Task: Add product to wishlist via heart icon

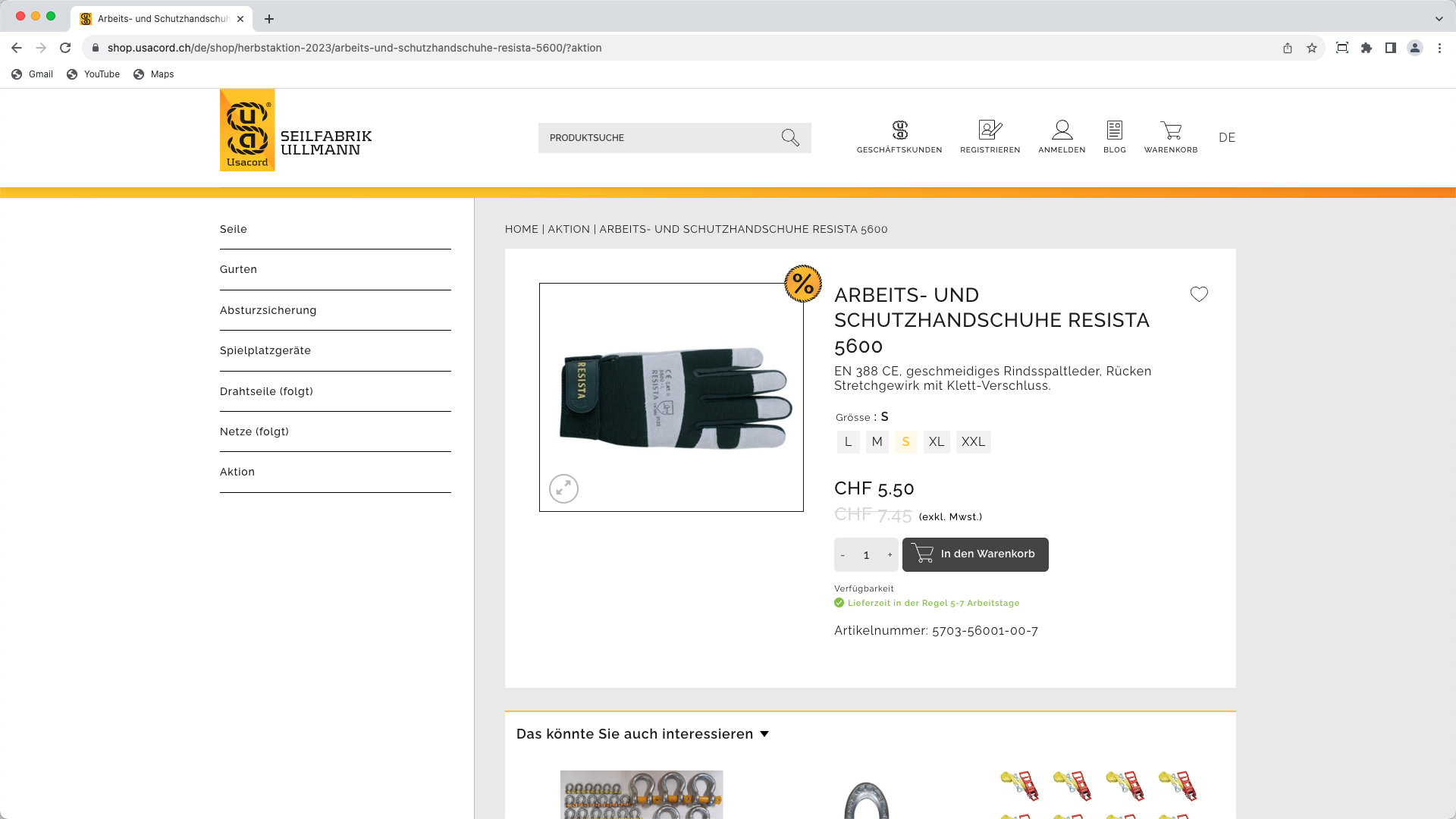Action: (x=1198, y=294)
